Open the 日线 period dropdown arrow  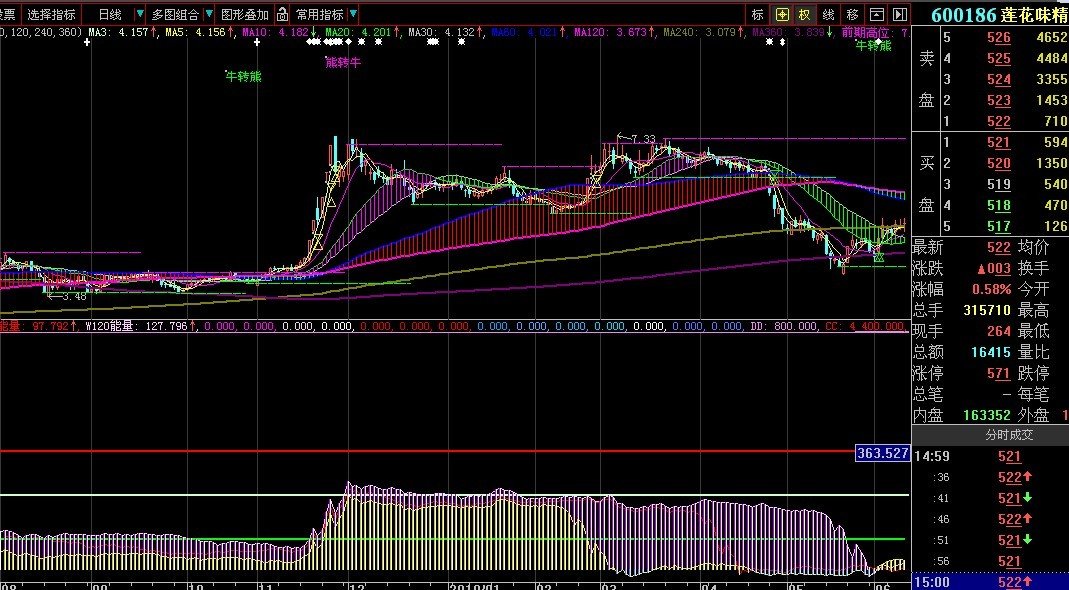pos(139,15)
